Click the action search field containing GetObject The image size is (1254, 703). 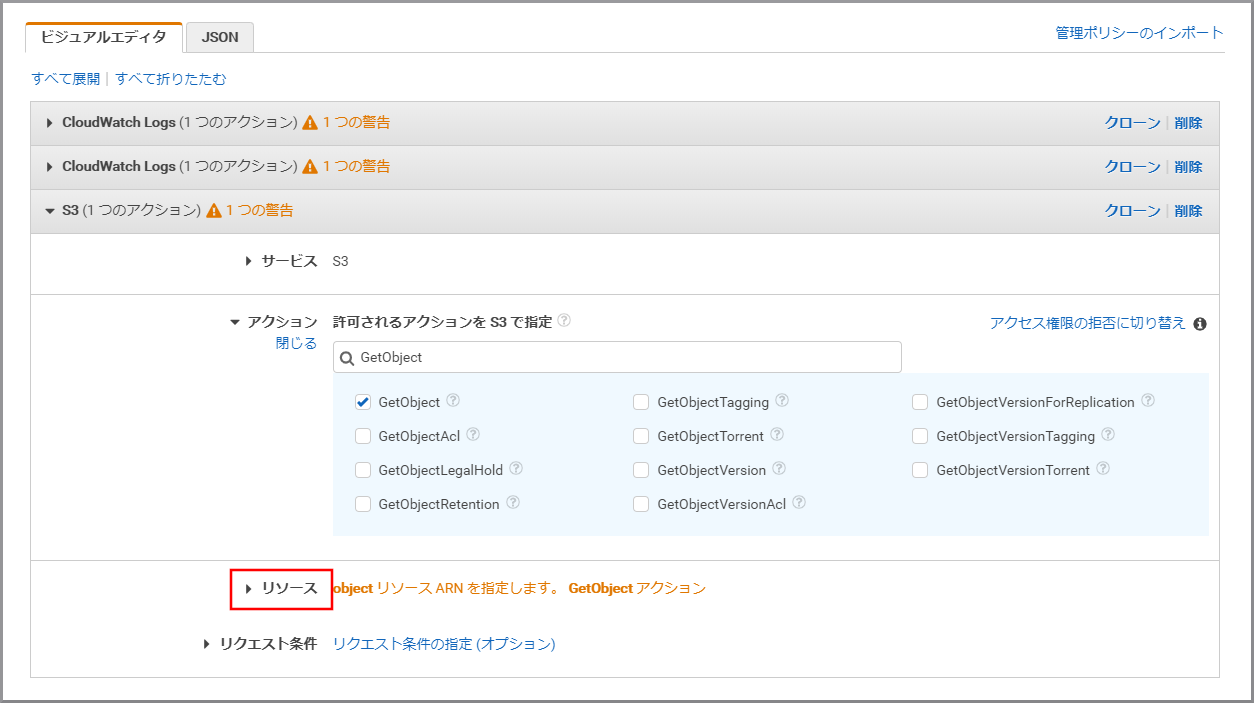coord(617,357)
